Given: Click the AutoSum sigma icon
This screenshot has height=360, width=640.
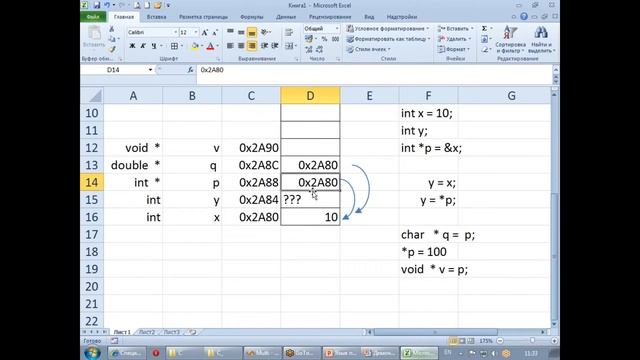Looking at the screenshot, I should 484,29.
